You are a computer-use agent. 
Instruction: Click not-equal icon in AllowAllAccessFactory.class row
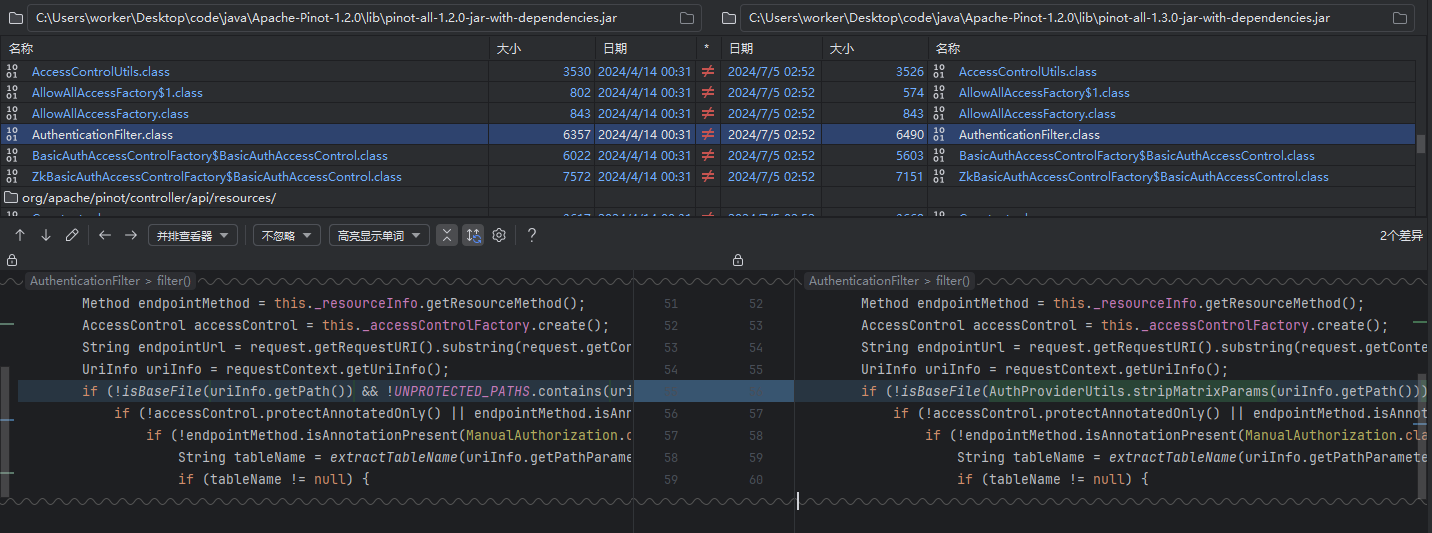pos(709,113)
